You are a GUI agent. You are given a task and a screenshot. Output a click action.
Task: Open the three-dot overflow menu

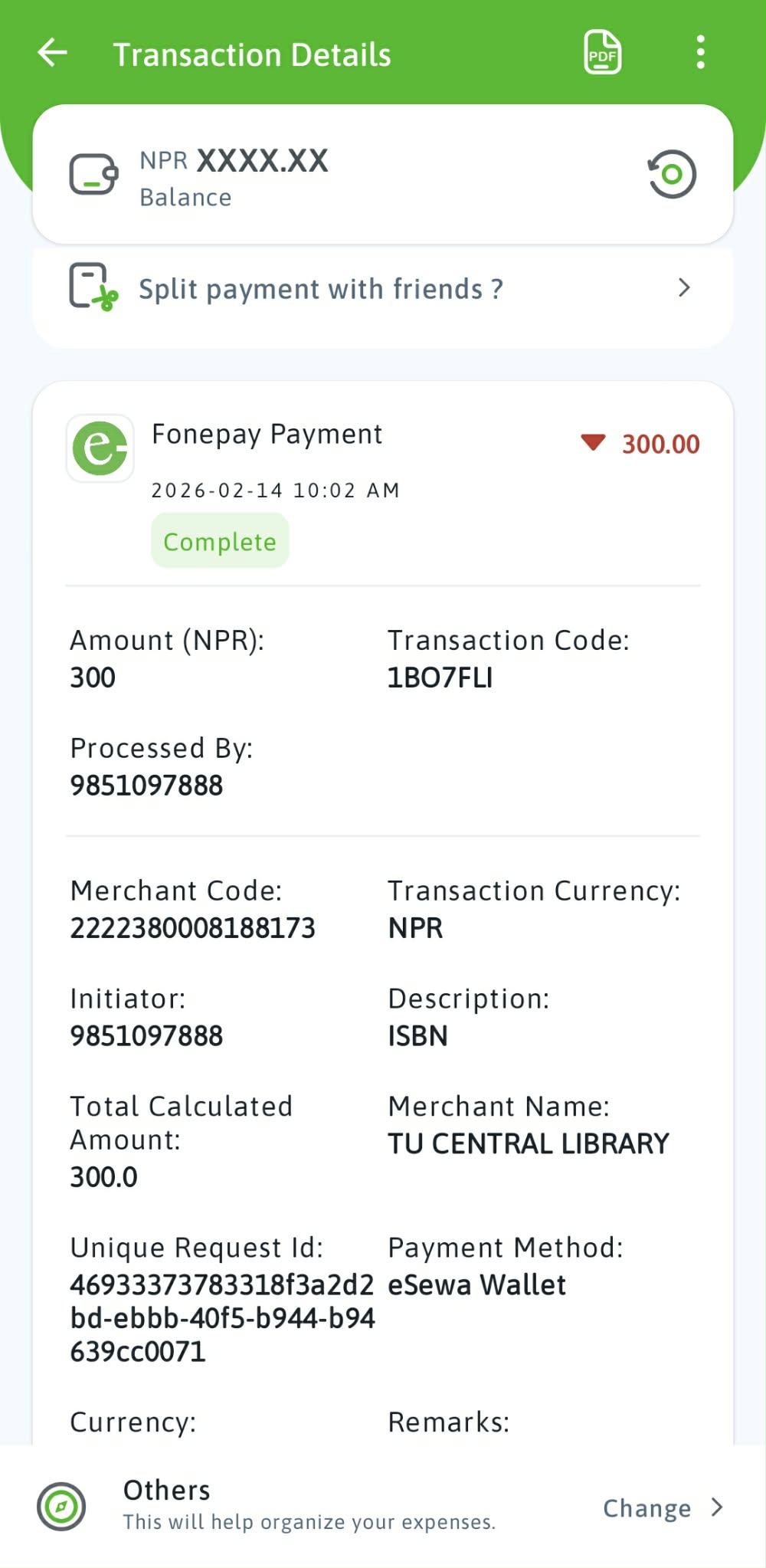click(700, 53)
